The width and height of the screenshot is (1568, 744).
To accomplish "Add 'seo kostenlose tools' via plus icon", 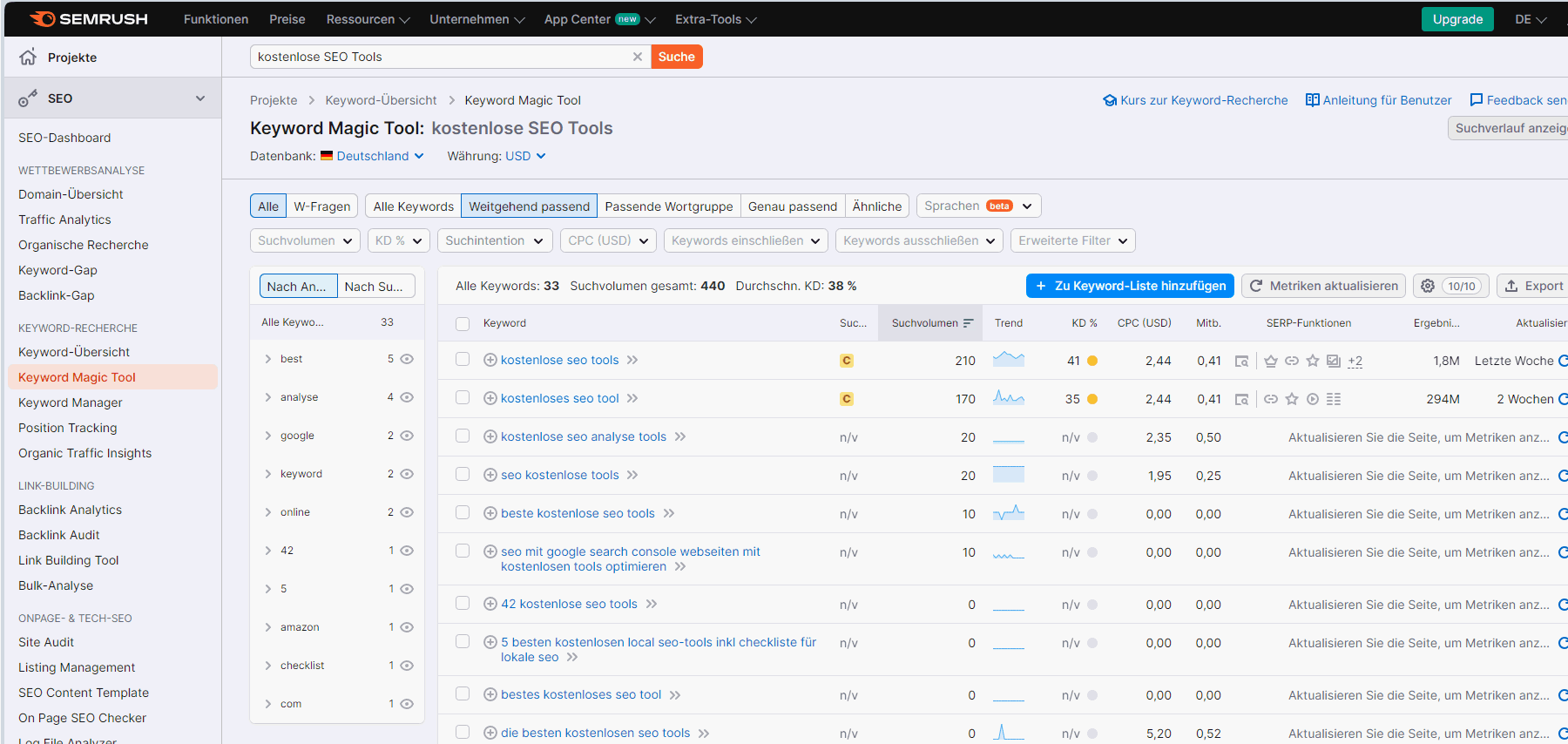I will 490,475.
